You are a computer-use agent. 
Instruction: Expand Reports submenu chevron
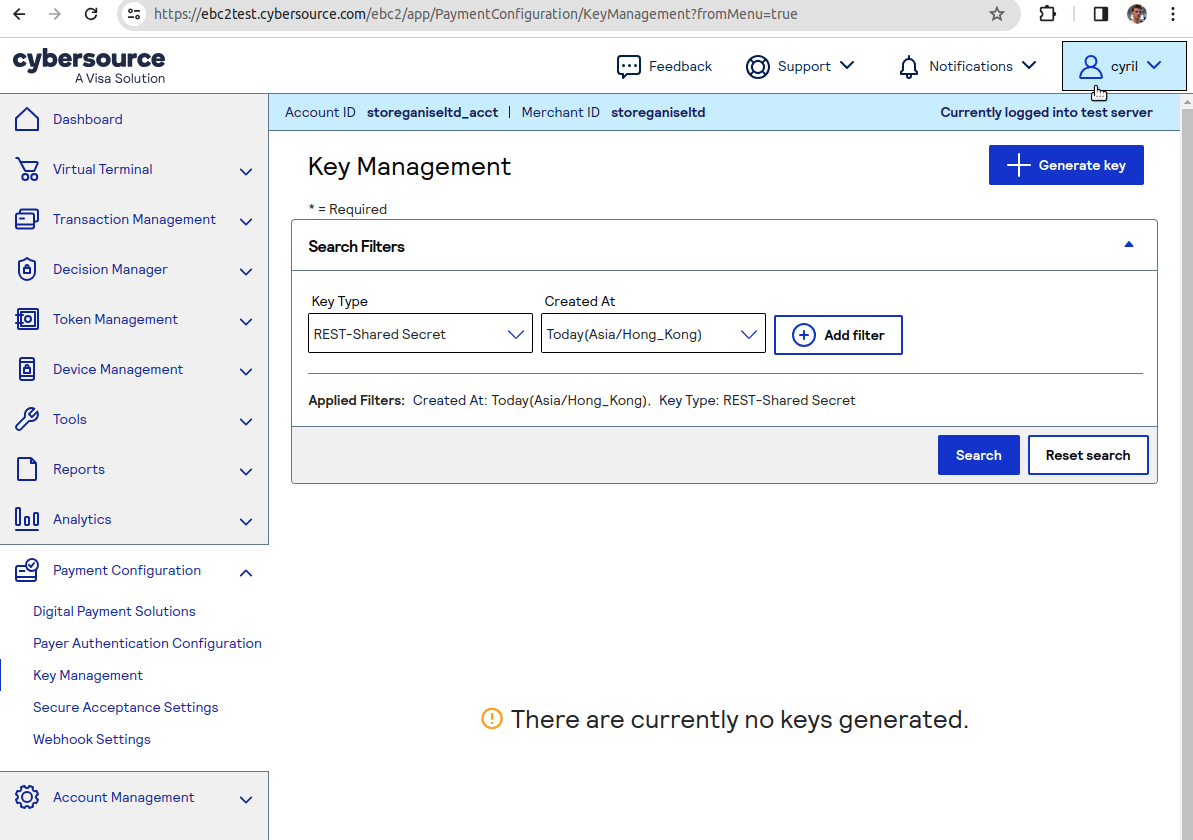246,472
